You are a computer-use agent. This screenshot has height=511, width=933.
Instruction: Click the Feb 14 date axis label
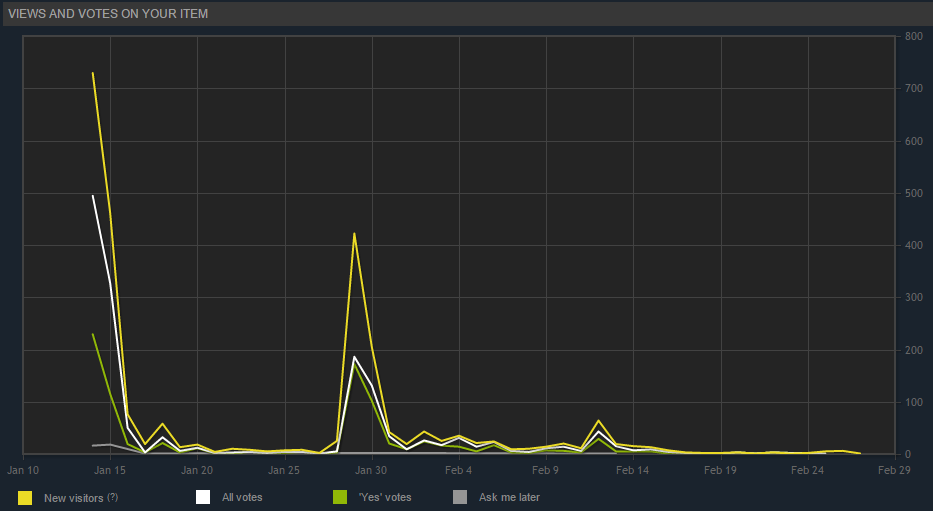coord(633,470)
